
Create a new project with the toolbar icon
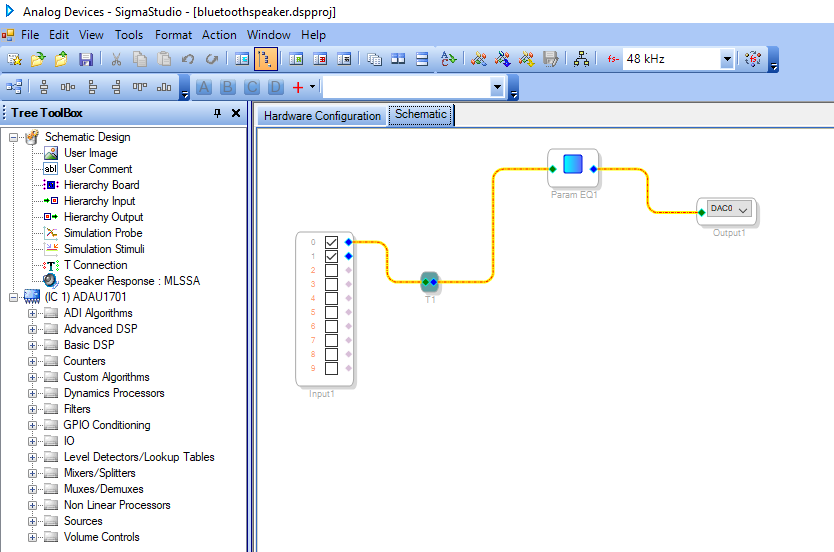pyautogui.click(x=14, y=59)
